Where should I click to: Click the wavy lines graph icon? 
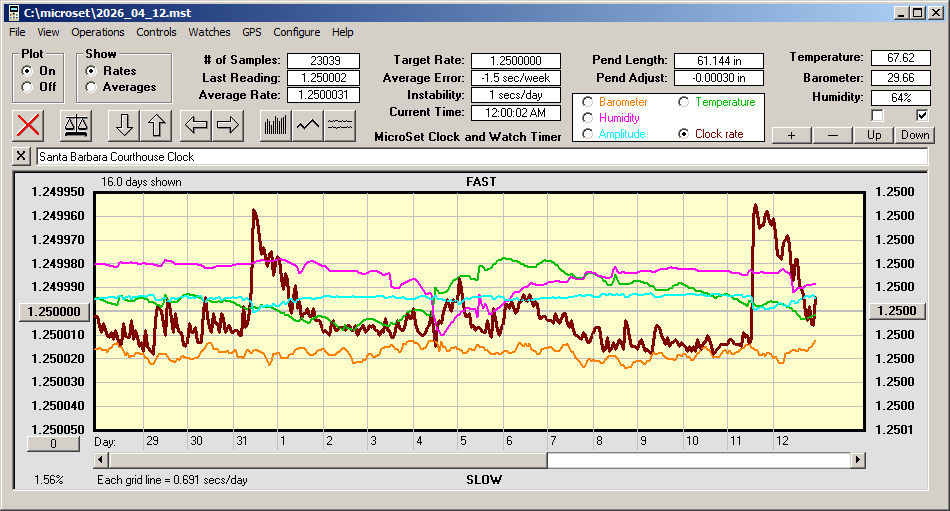[341, 125]
